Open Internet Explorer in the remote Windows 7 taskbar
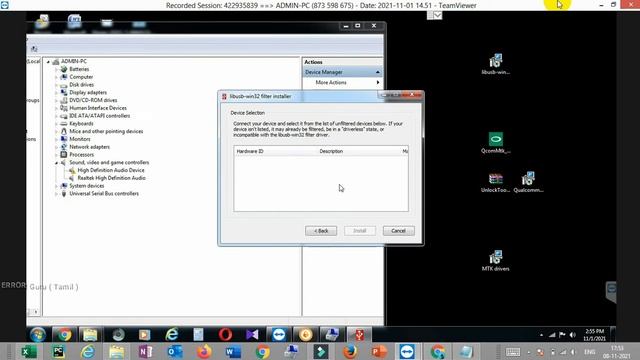 (x=172, y=335)
